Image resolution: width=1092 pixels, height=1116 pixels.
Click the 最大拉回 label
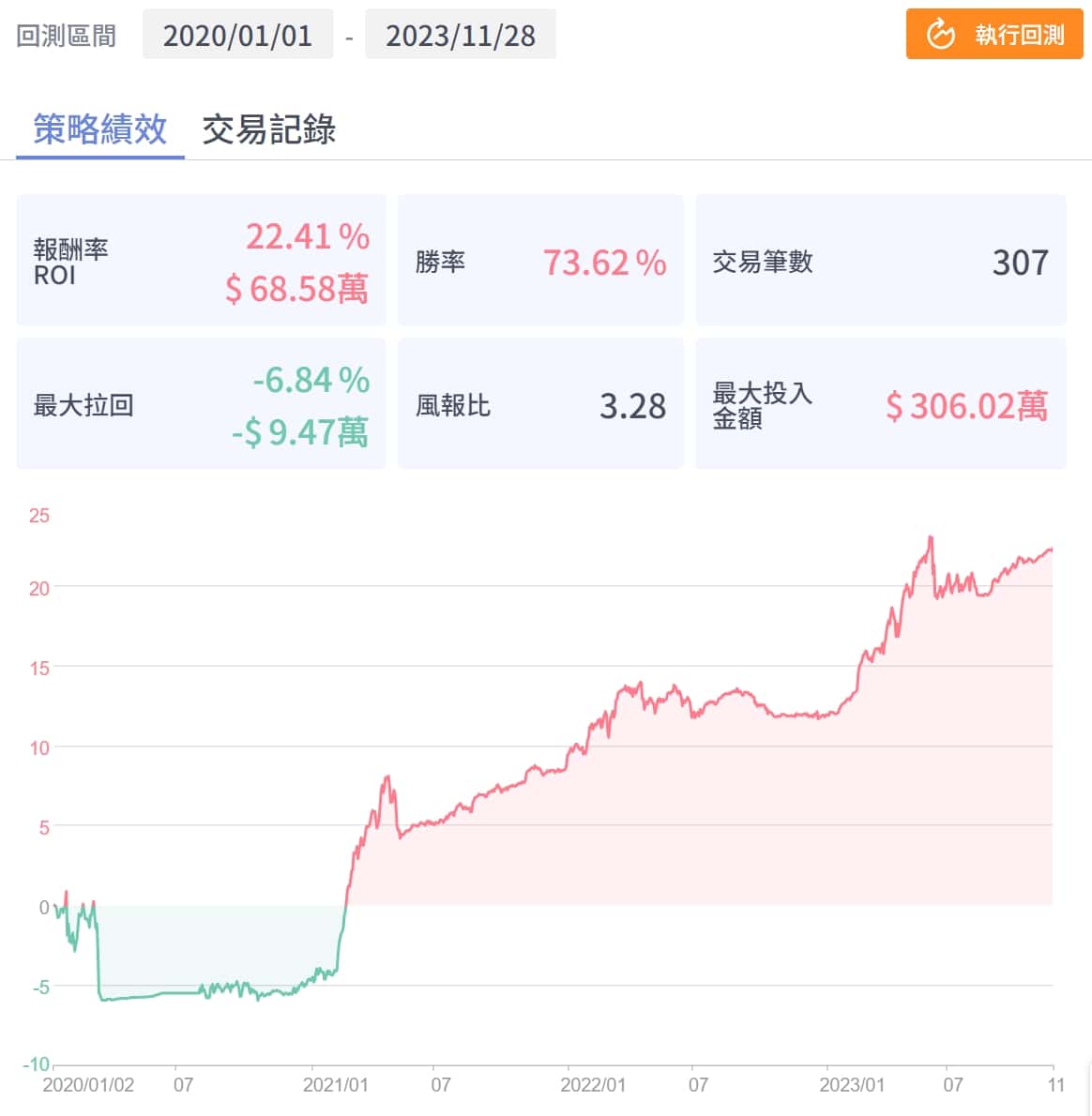click(83, 405)
